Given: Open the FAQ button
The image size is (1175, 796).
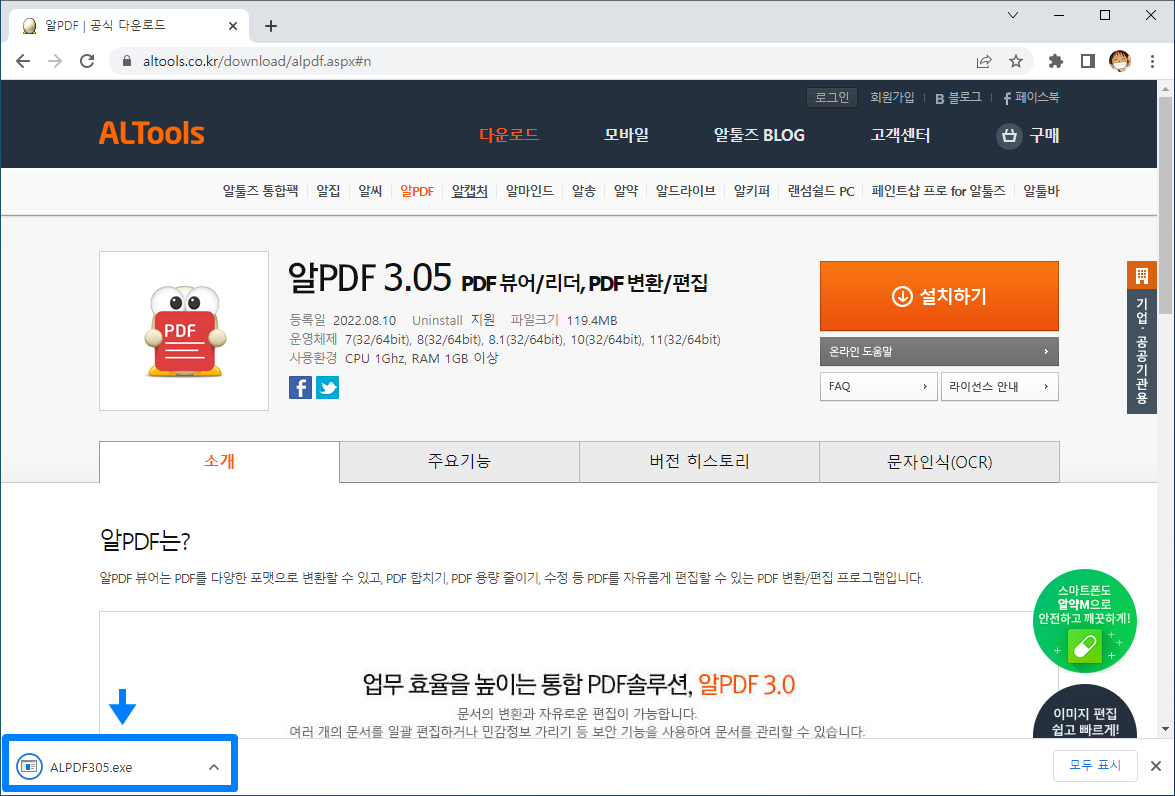Looking at the screenshot, I should click(878, 387).
